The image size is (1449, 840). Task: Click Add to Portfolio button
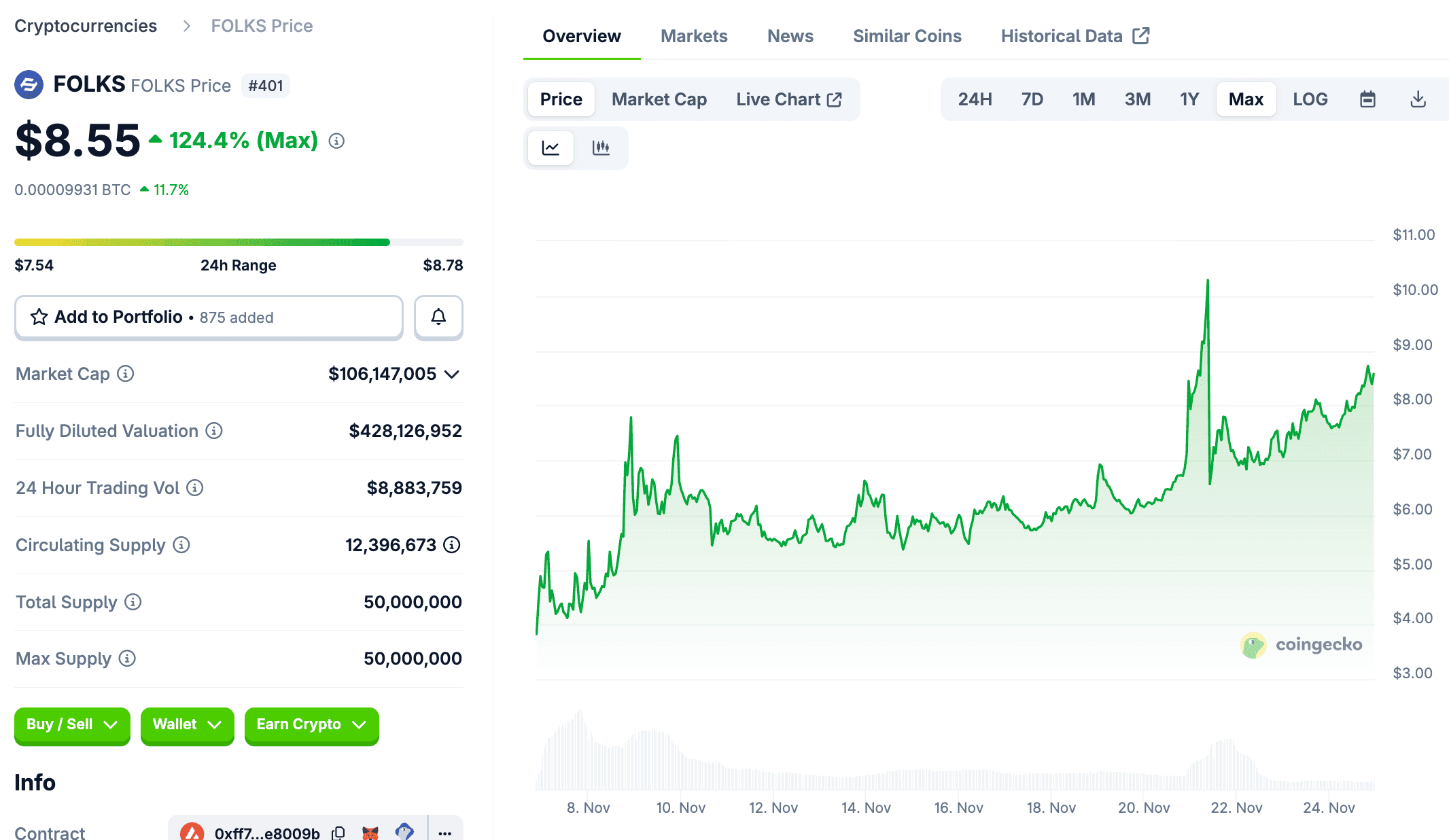pos(209,317)
